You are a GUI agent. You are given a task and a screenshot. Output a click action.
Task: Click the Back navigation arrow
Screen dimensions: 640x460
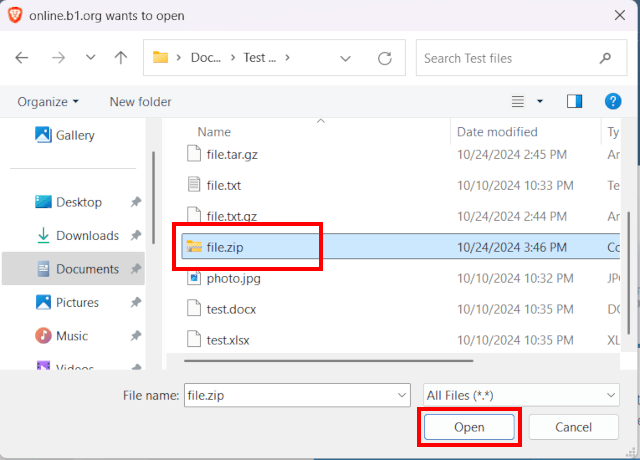pos(22,58)
